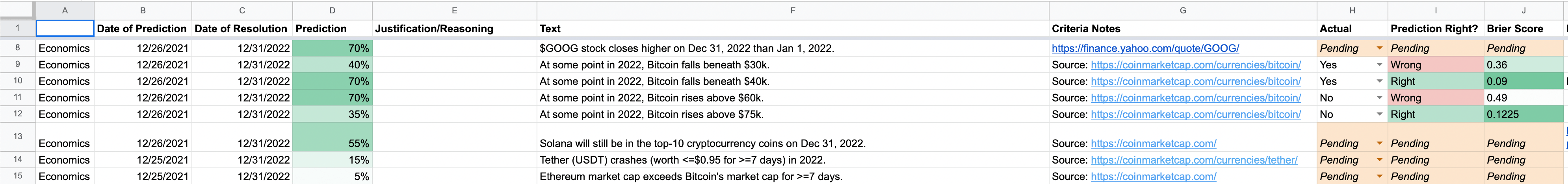Screen dimensions: 1568x184
Task: Open Bitcoin source link in row 9
Action: 1195,65
